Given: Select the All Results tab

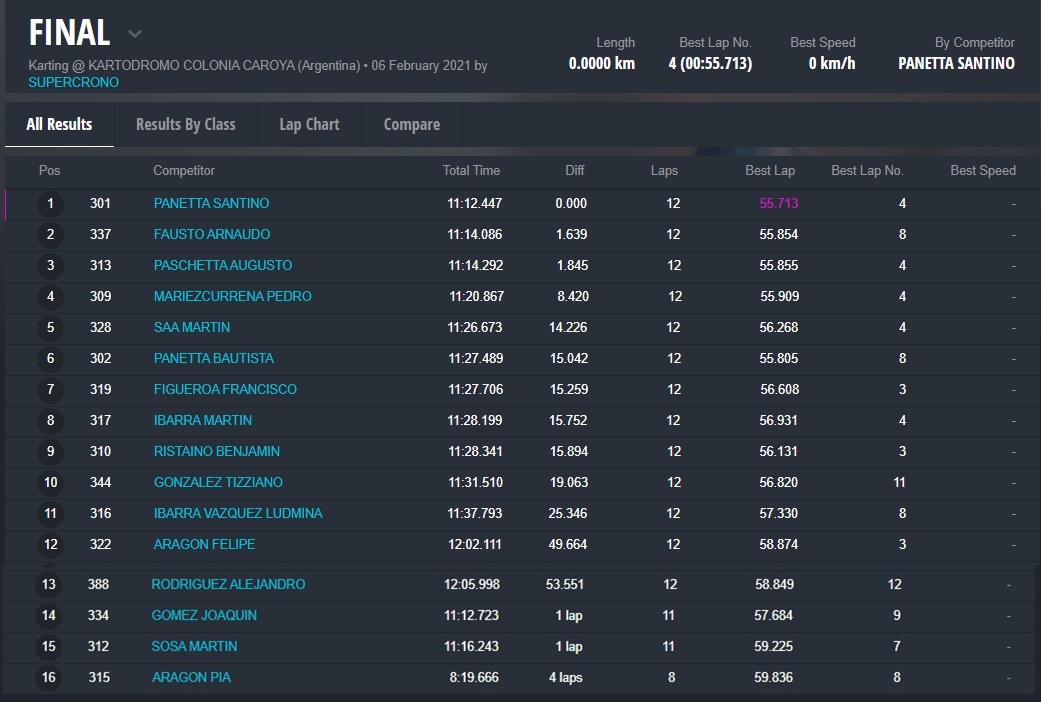Looking at the screenshot, I should click(x=59, y=124).
